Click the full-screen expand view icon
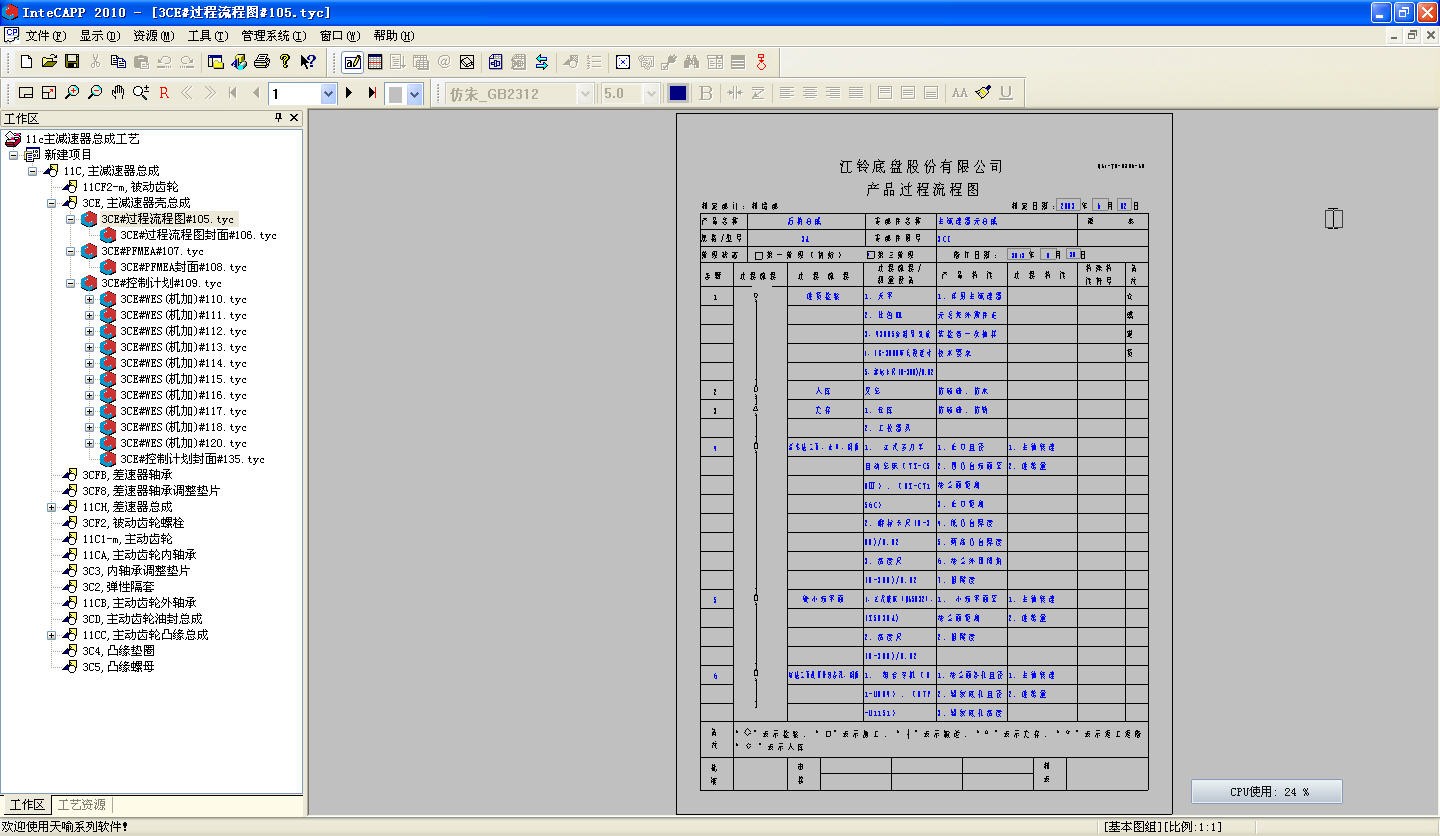This screenshot has height=836, width=1440. [49, 93]
